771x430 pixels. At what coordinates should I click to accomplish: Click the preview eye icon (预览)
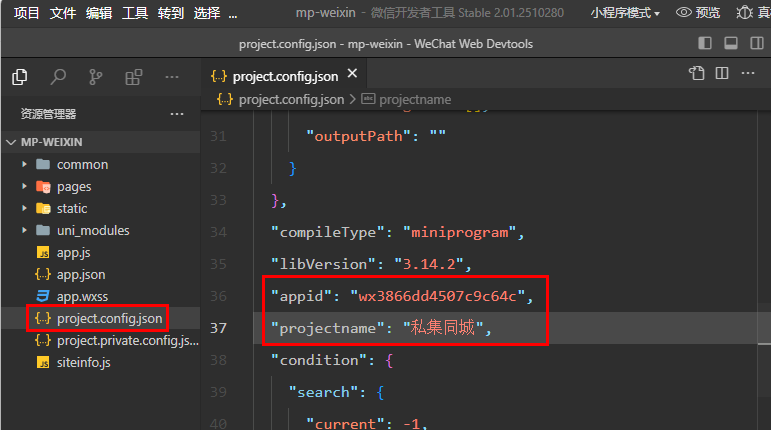tap(698, 13)
